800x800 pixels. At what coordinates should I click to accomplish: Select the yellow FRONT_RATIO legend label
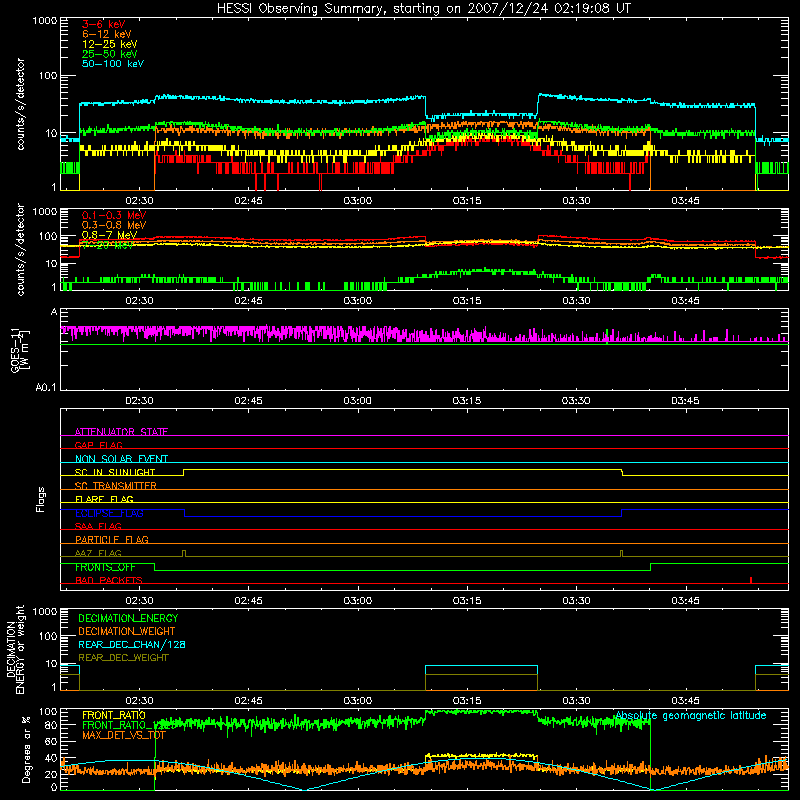point(114,715)
